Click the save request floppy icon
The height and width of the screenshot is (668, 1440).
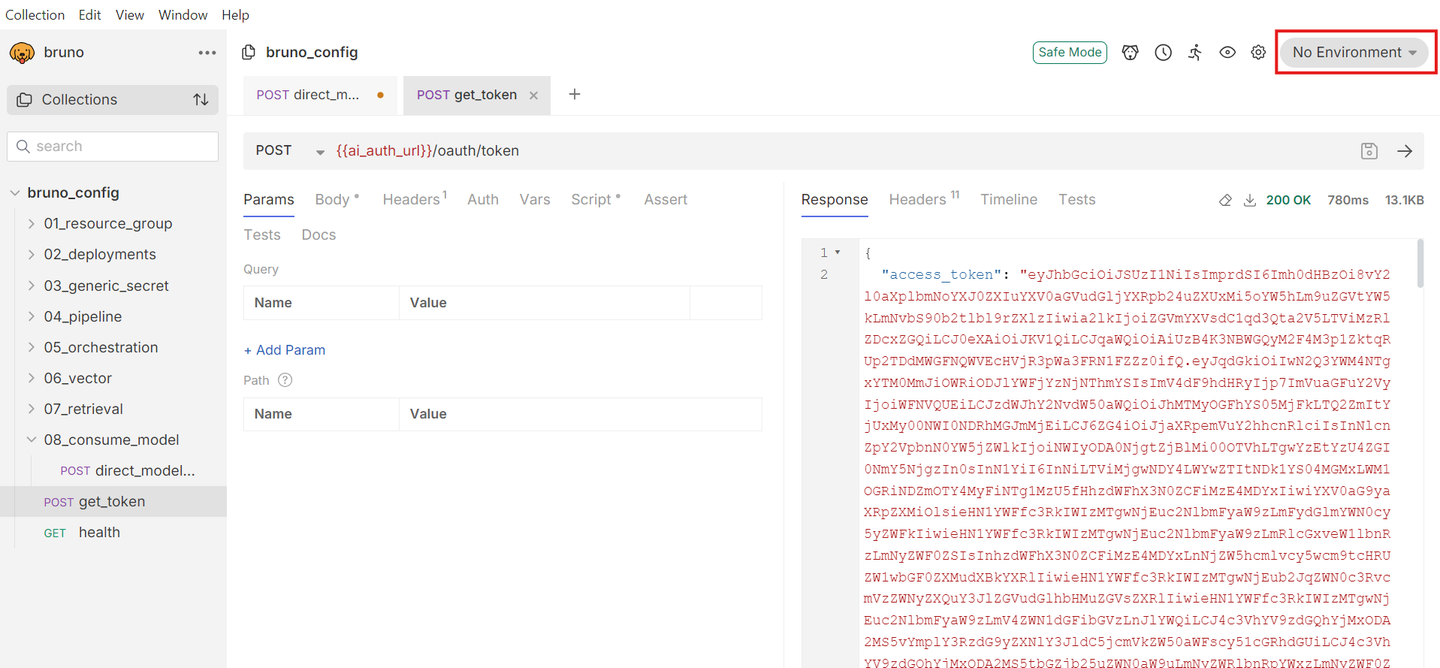(x=1369, y=151)
